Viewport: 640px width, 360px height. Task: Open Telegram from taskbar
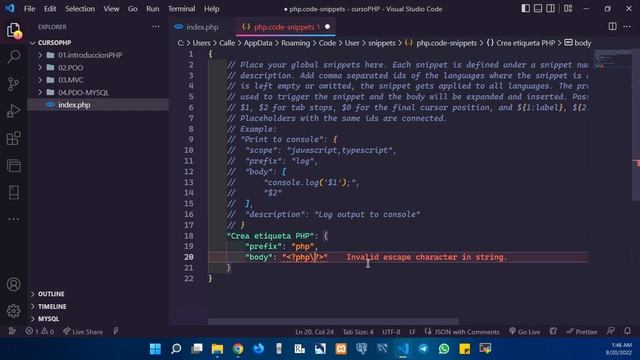423,349
